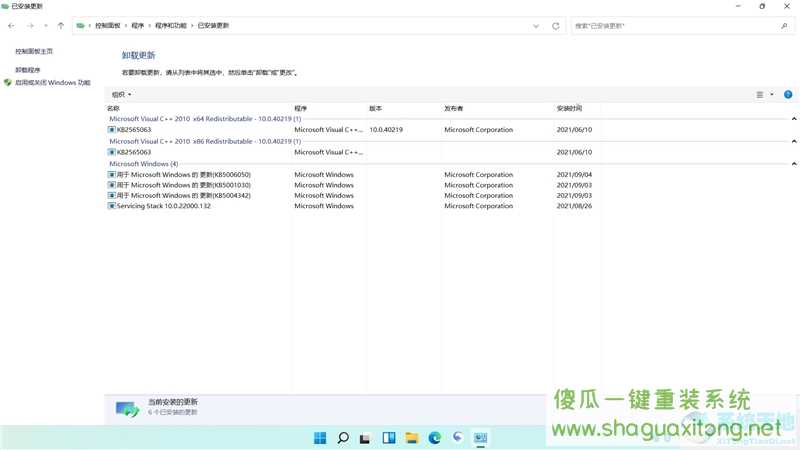Click the icon beside KB5001030 update
The width and height of the screenshot is (800, 450).
112,185
